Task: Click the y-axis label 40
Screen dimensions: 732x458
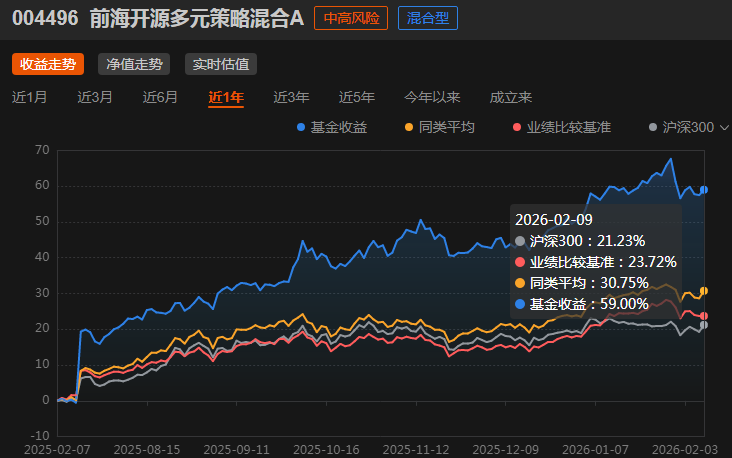Action: [x=42, y=257]
